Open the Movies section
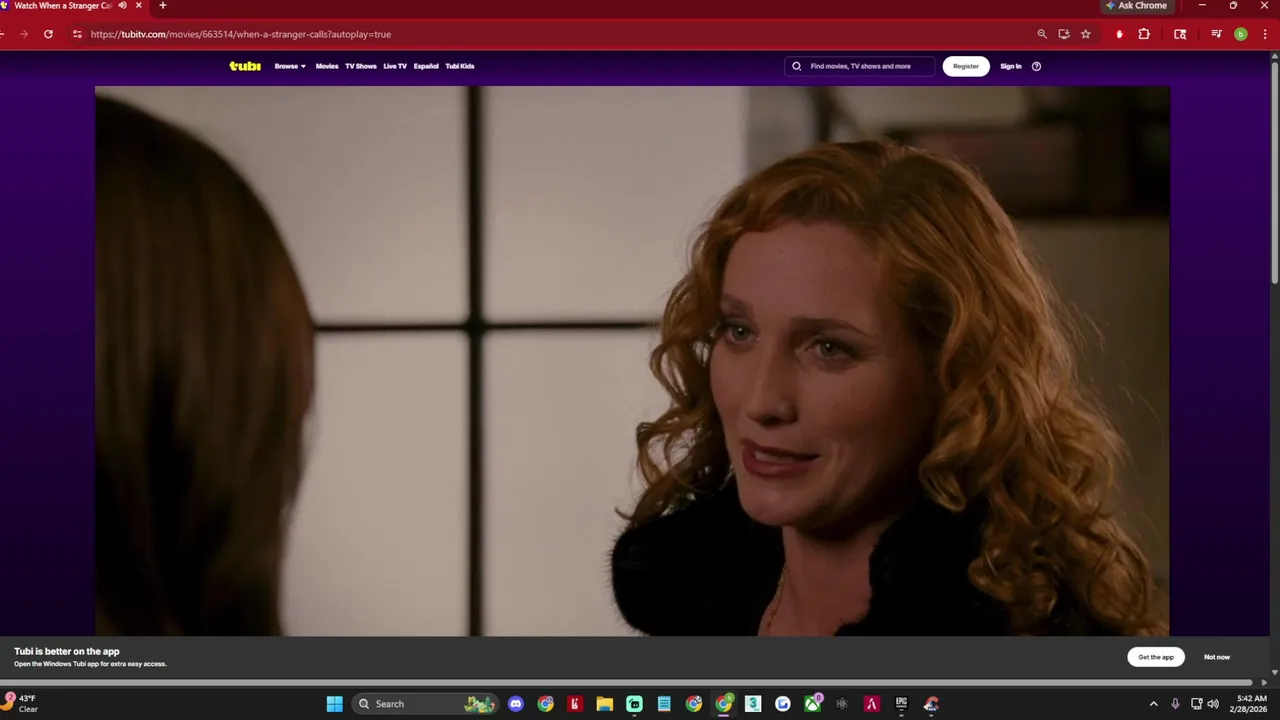Image resolution: width=1280 pixels, height=720 pixels. [327, 66]
